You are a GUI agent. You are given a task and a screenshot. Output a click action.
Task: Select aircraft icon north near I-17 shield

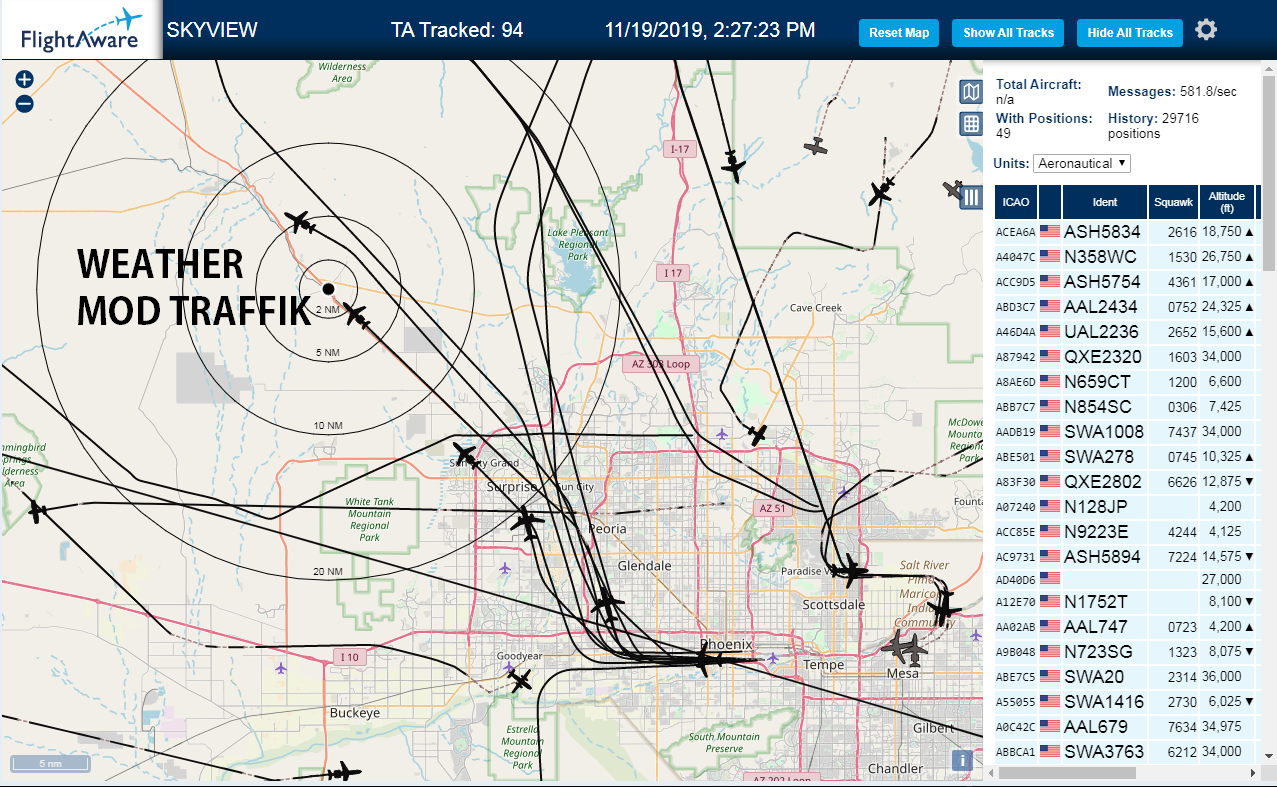point(734,166)
